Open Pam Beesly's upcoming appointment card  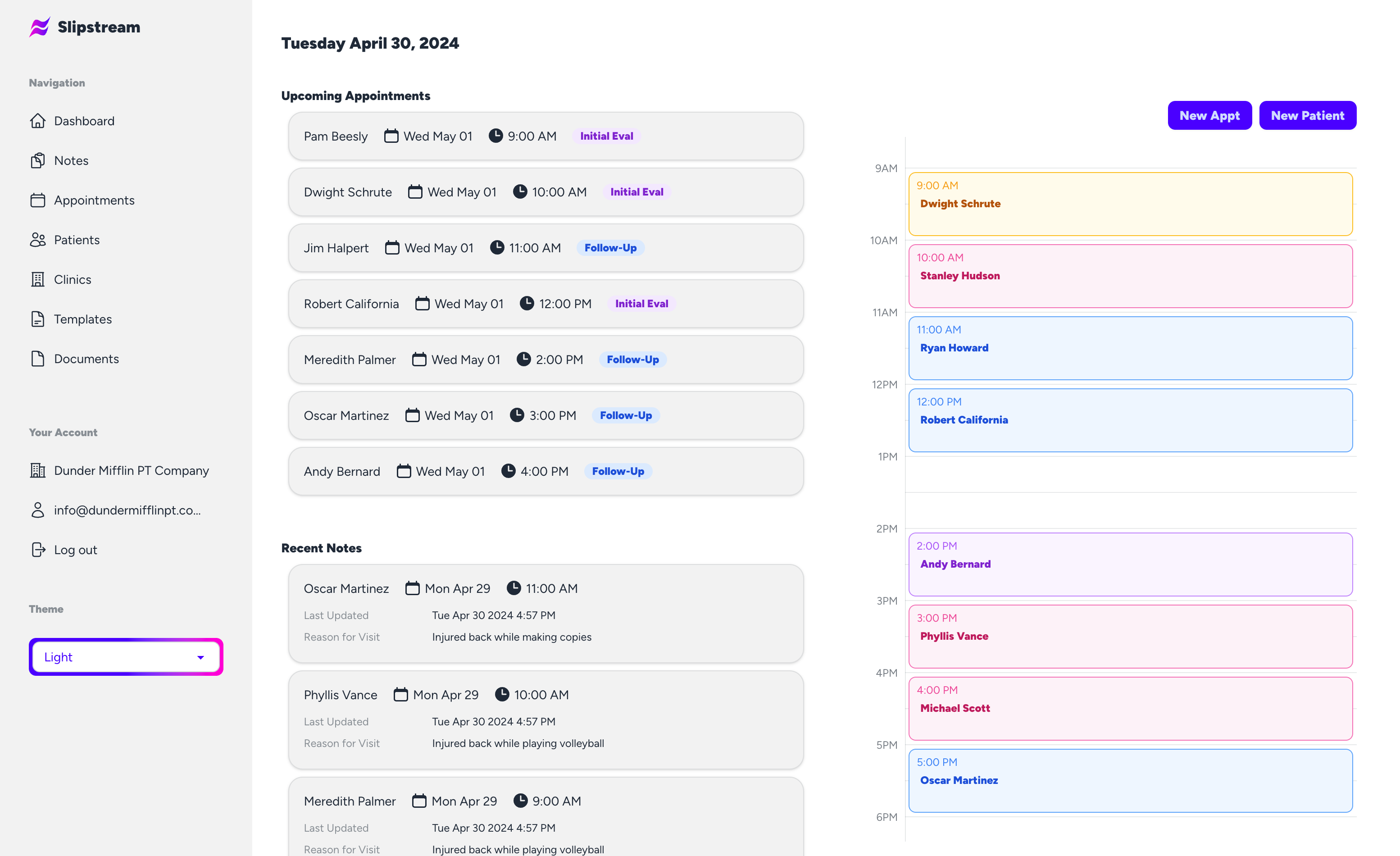(545, 137)
